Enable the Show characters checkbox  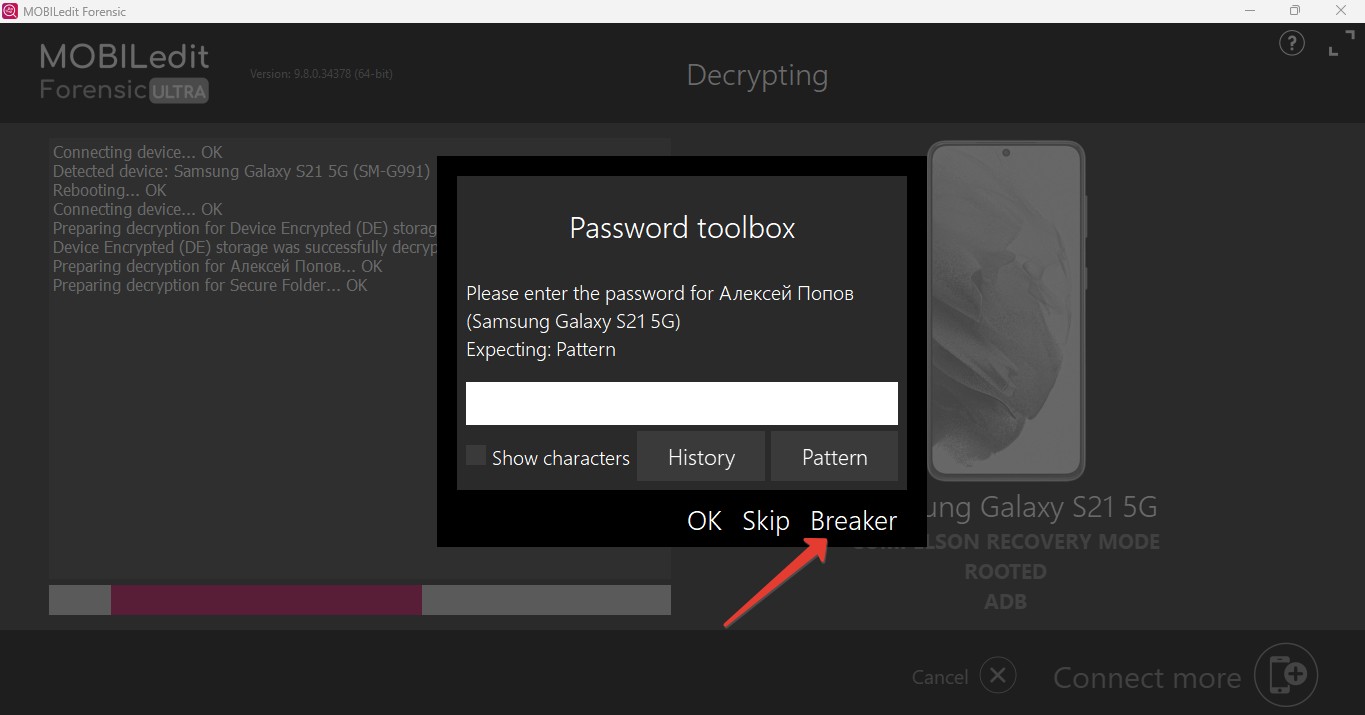point(476,456)
